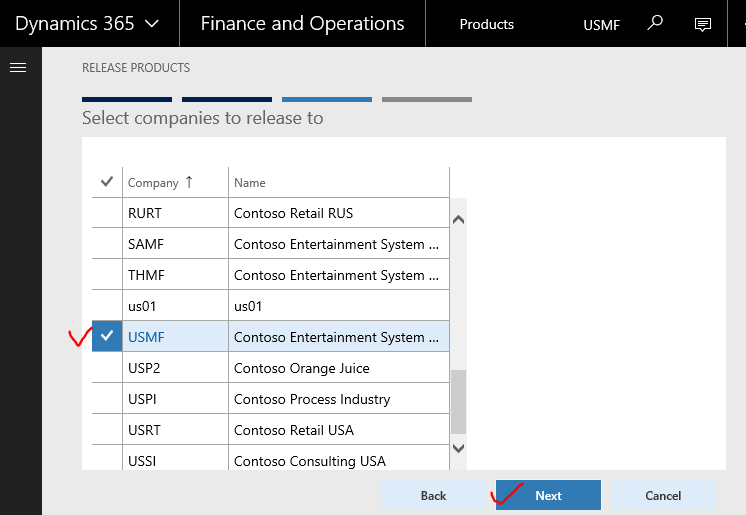Click Contoso Retail RUS name cell

pos(339,213)
